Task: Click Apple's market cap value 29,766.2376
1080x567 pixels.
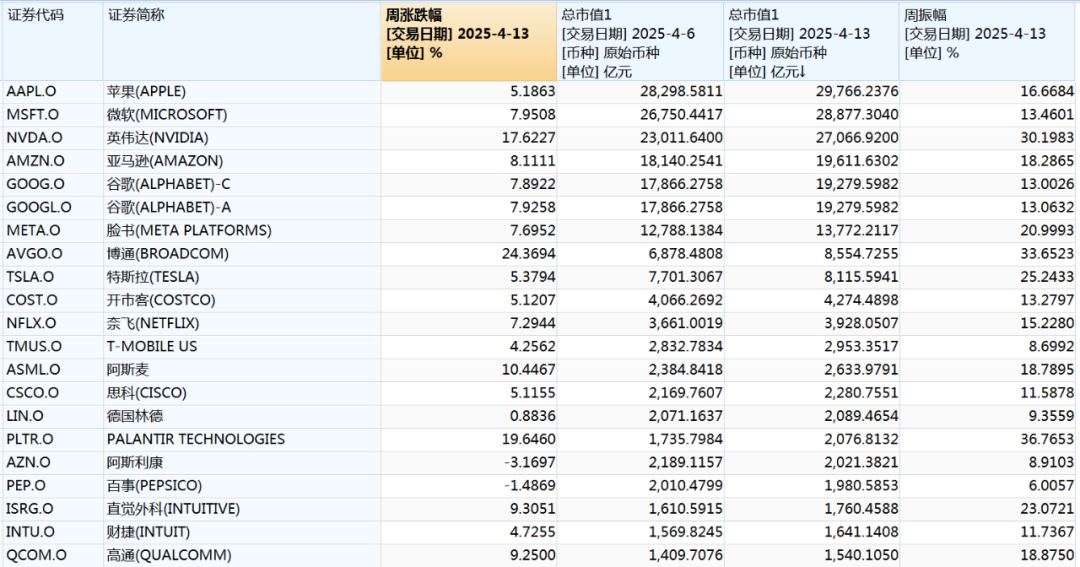Action: click(x=852, y=91)
